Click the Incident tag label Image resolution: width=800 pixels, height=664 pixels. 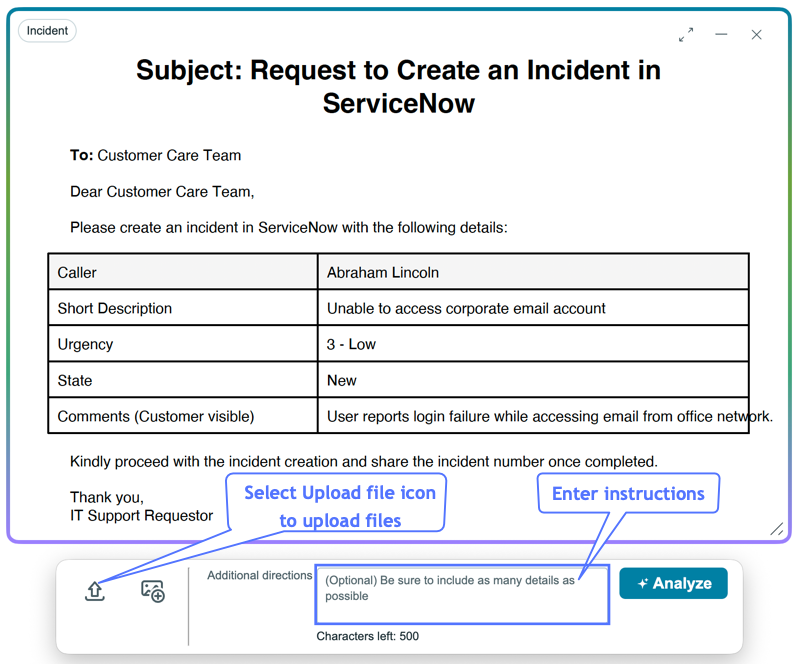tap(47, 31)
